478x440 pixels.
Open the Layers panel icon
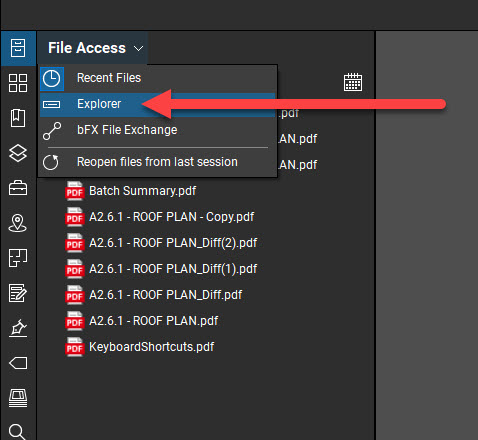(x=18, y=153)
